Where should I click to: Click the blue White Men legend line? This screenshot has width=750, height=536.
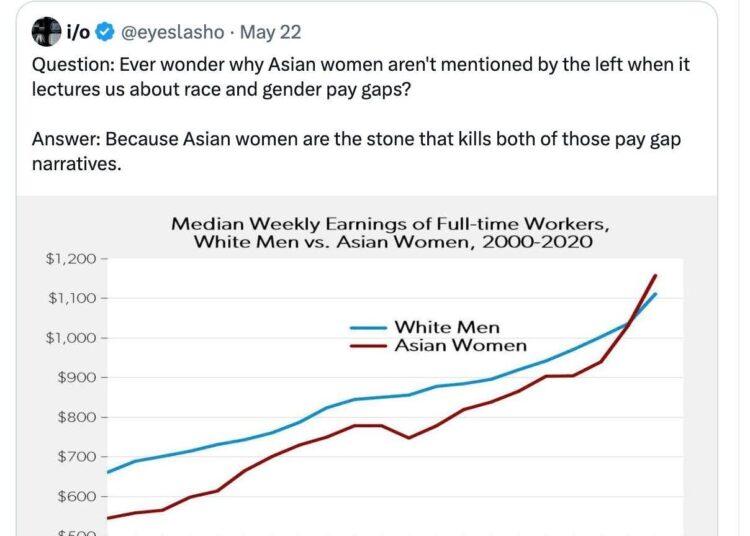coord(368,328)
